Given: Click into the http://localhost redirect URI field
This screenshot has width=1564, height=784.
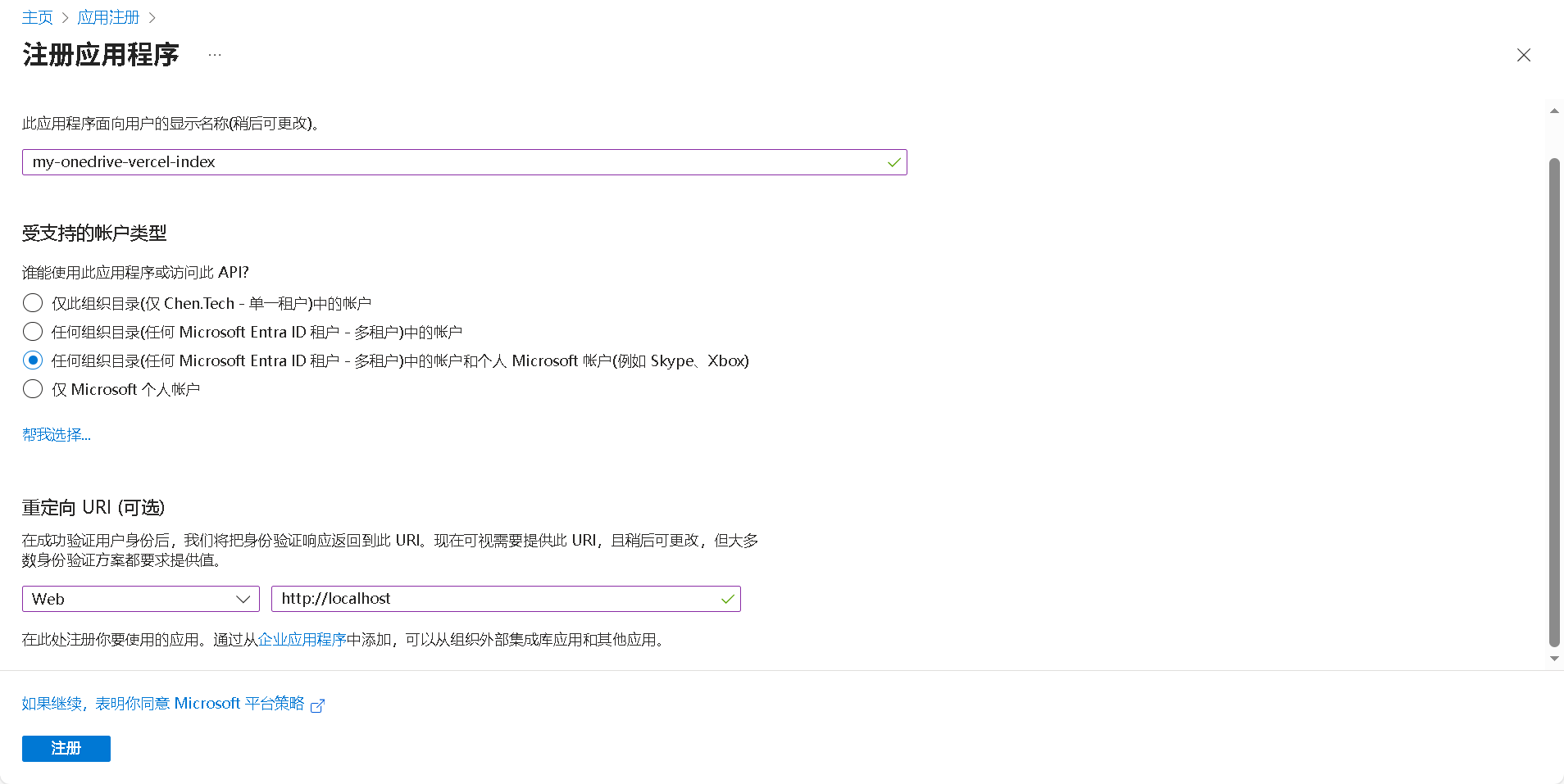Looking at the screenshot, I should point(492,599).
